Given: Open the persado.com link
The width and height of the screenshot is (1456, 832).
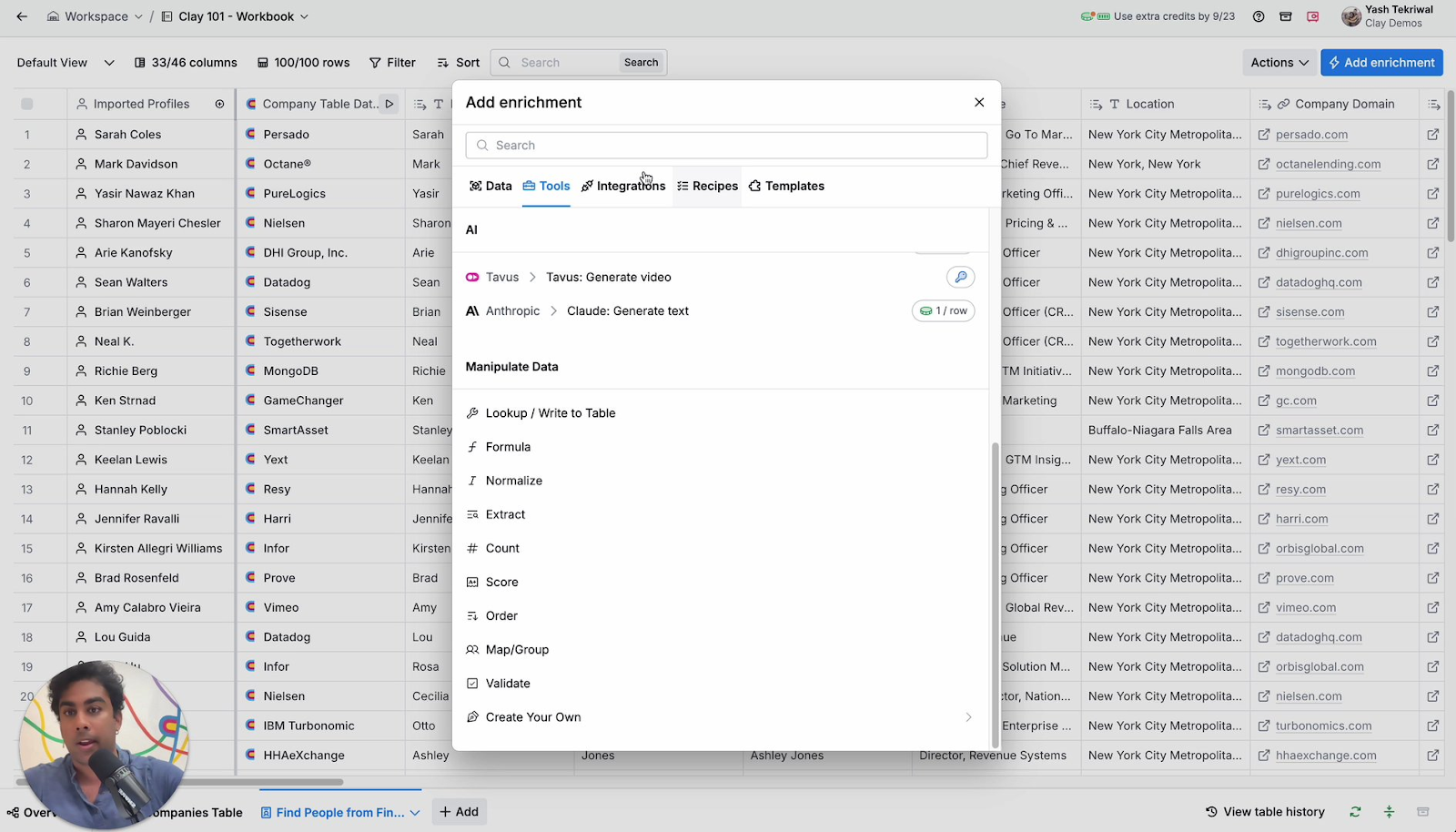Looking at the screenshot, I should pos(1311,134).
